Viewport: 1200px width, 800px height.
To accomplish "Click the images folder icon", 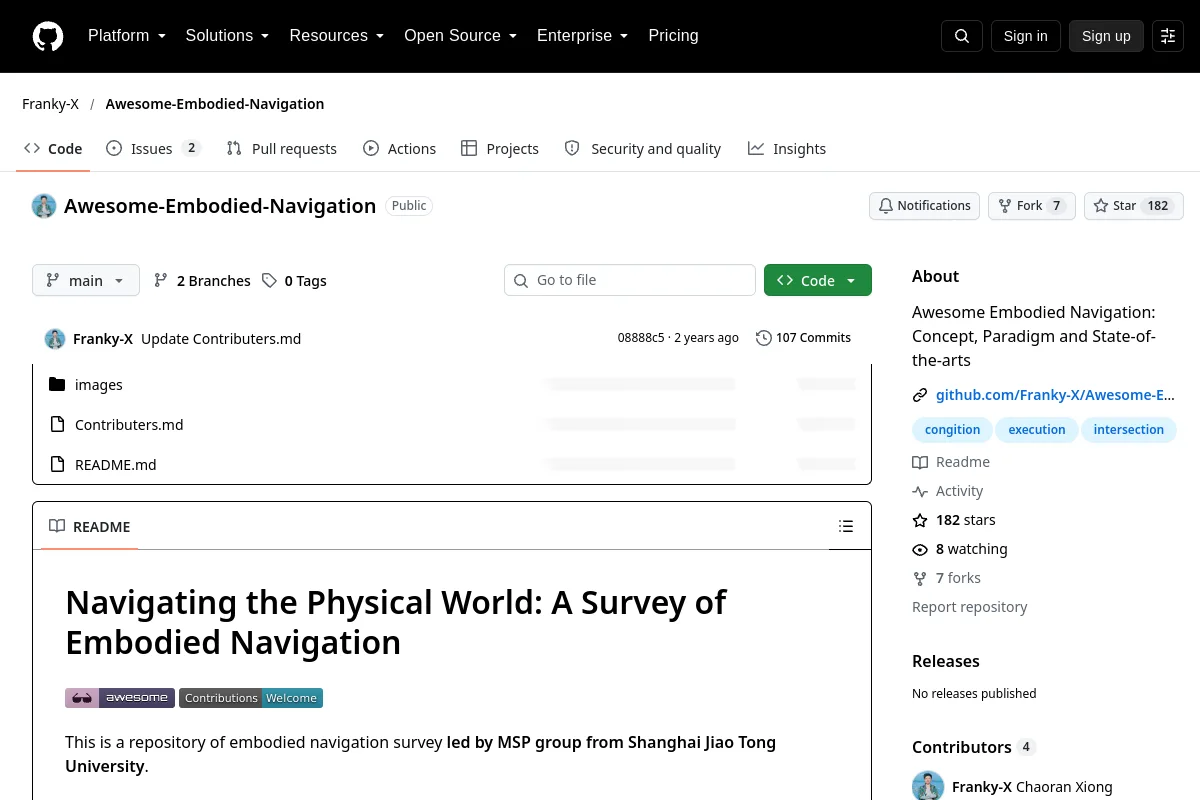I will pyautogui.click(x=57, y=385).
